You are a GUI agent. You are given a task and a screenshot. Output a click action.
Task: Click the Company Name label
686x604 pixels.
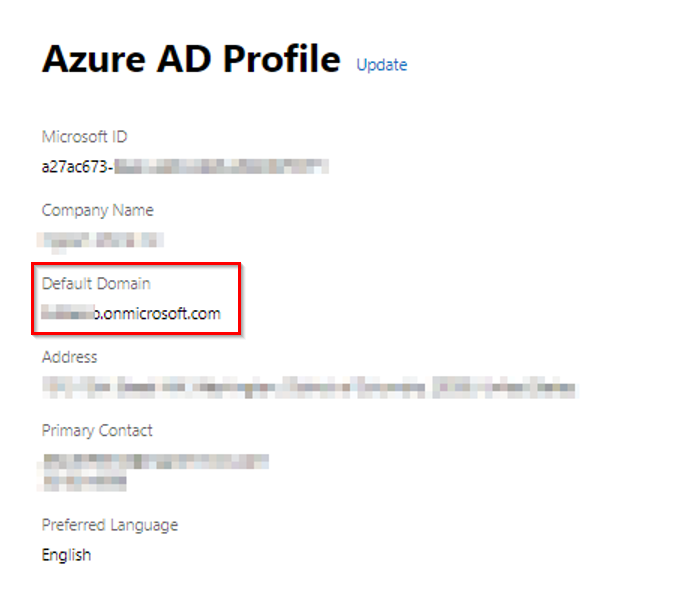(97, 211)
